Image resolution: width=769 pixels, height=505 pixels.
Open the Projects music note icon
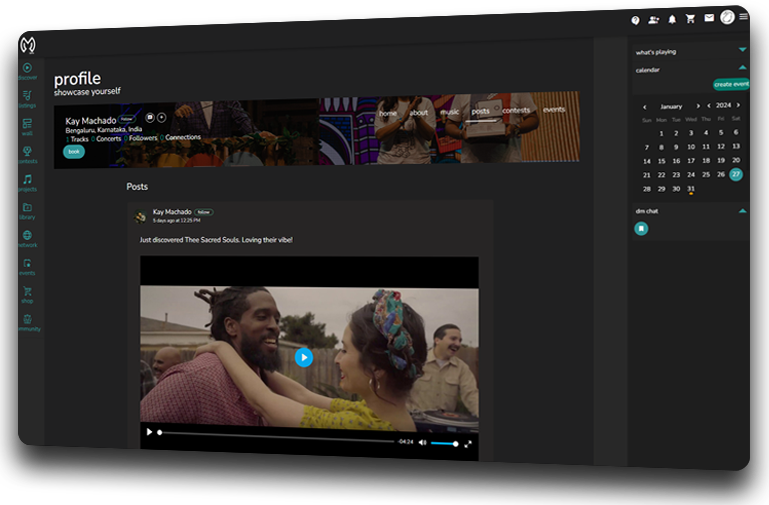pyautogui.click(x=27, y=180)
